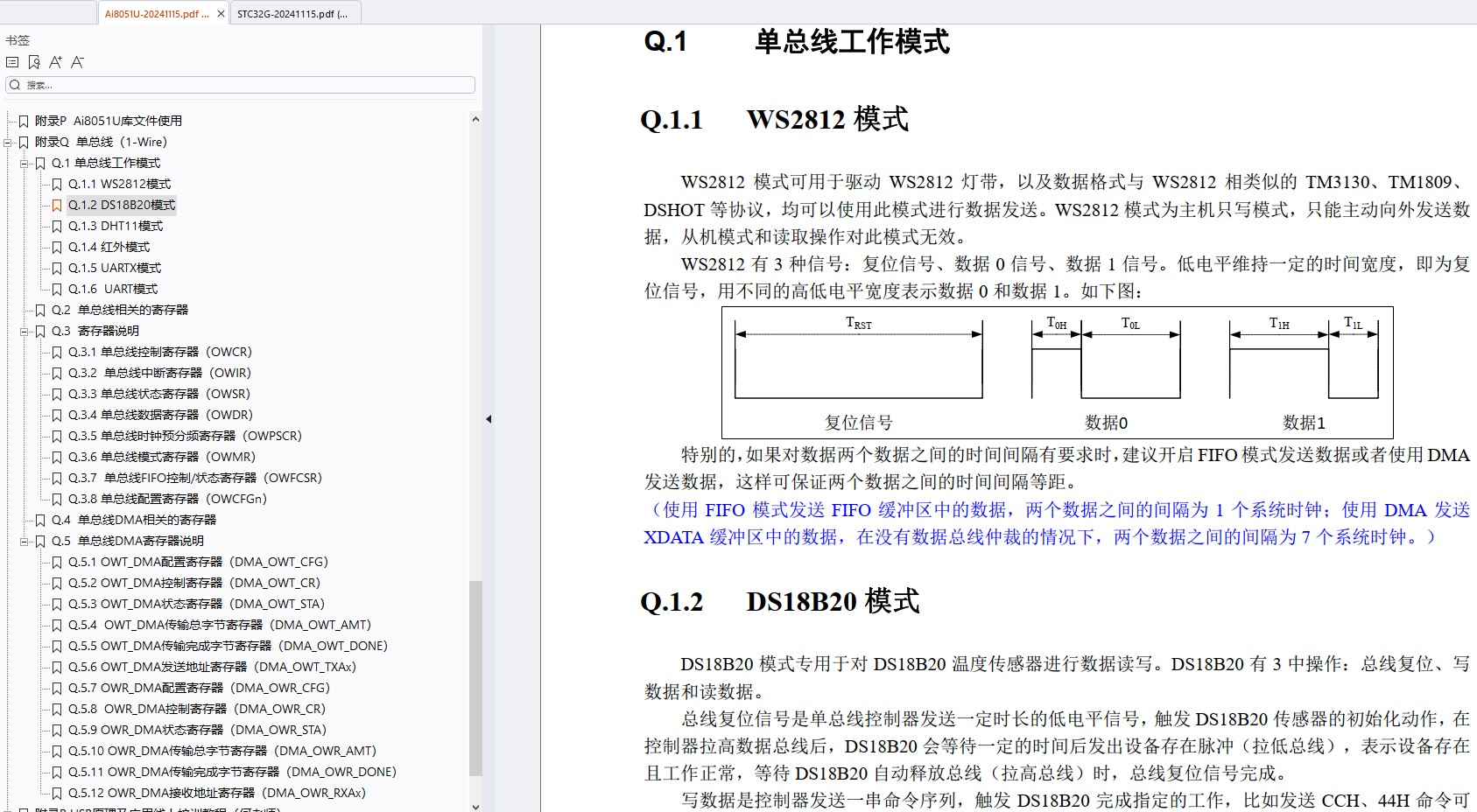Open bookmark Q.5.4 OWT_DMA传输总字节寄存器 (DMA_OWT_AMT)
Viewport: 1477px width, 812px height.
(x=220, y=625)
